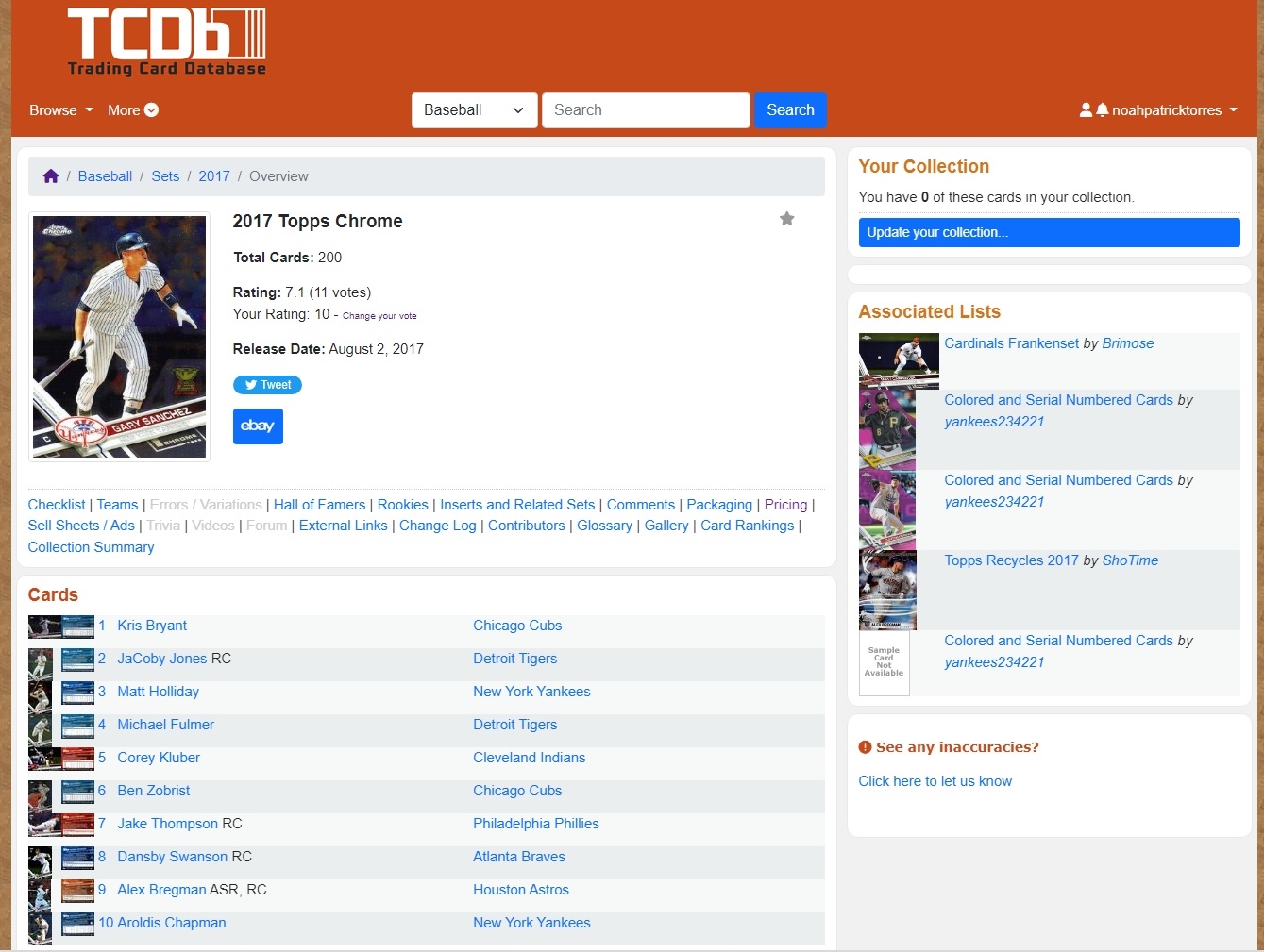
Task: Open Dansby Swanson card link
Action: click(x=172, y=857)
